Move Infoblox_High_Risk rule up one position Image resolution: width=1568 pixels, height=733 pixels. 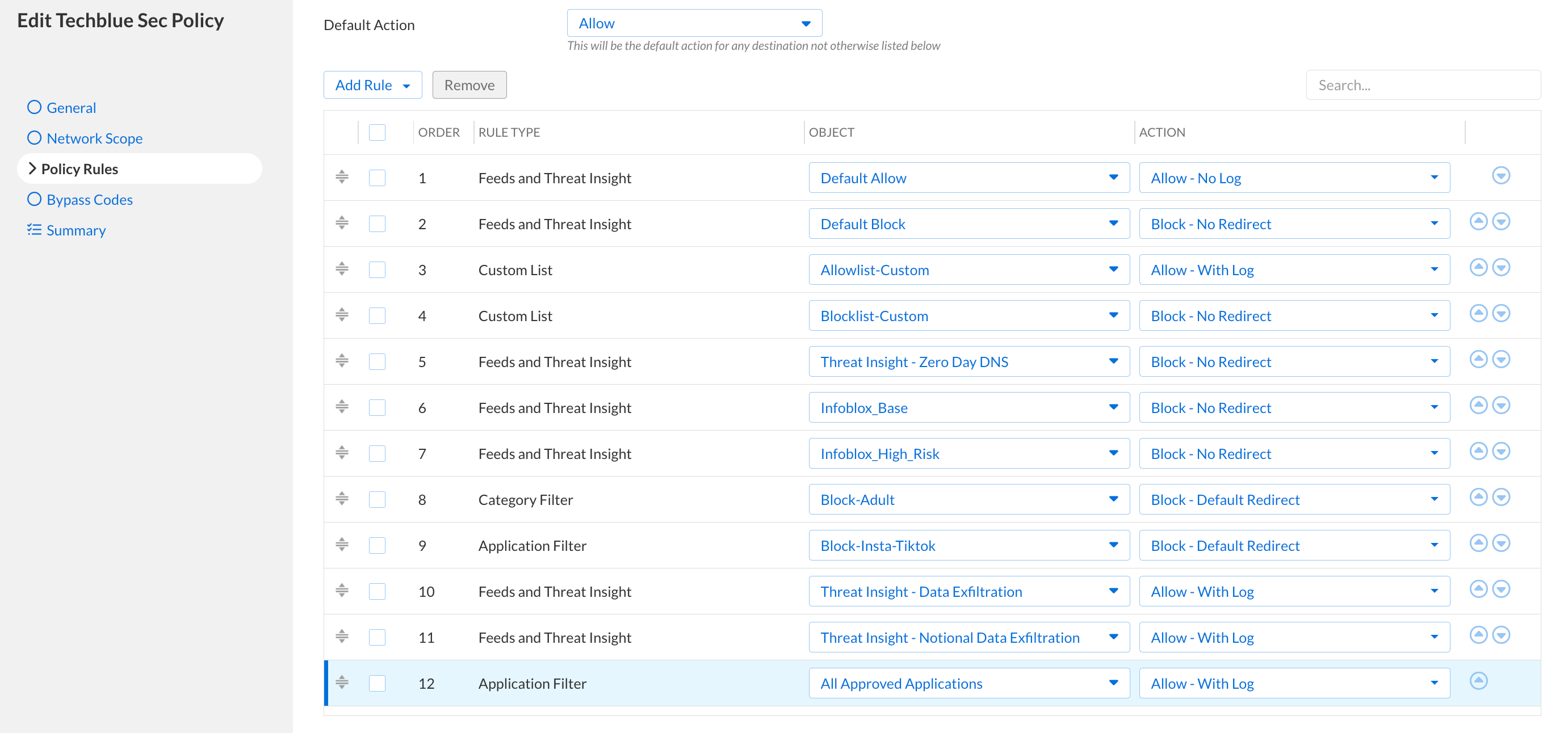click(x=1478, y=452)
